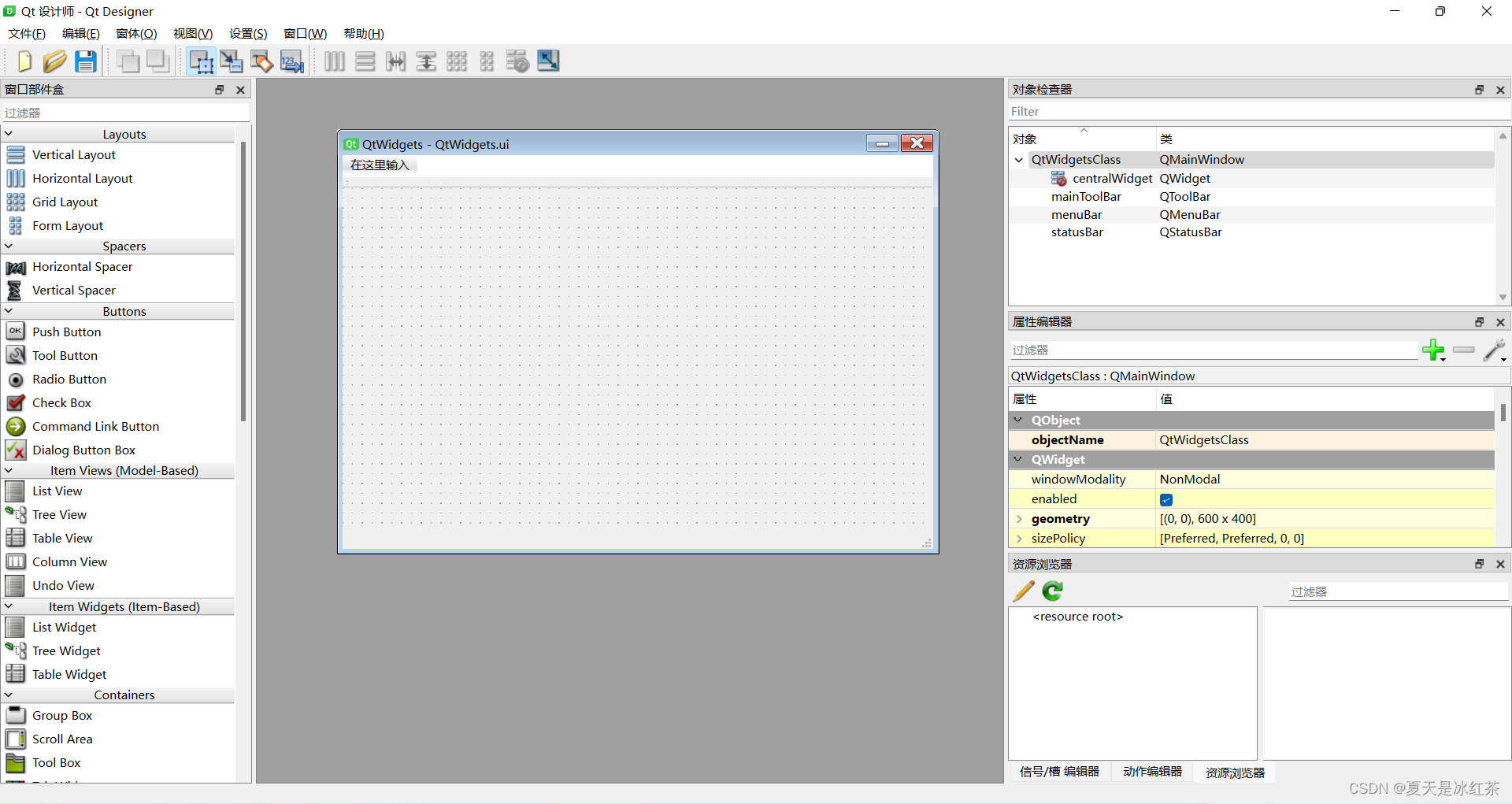Collapse the QObject property group
The image size is (1512, 804).
1018,420
